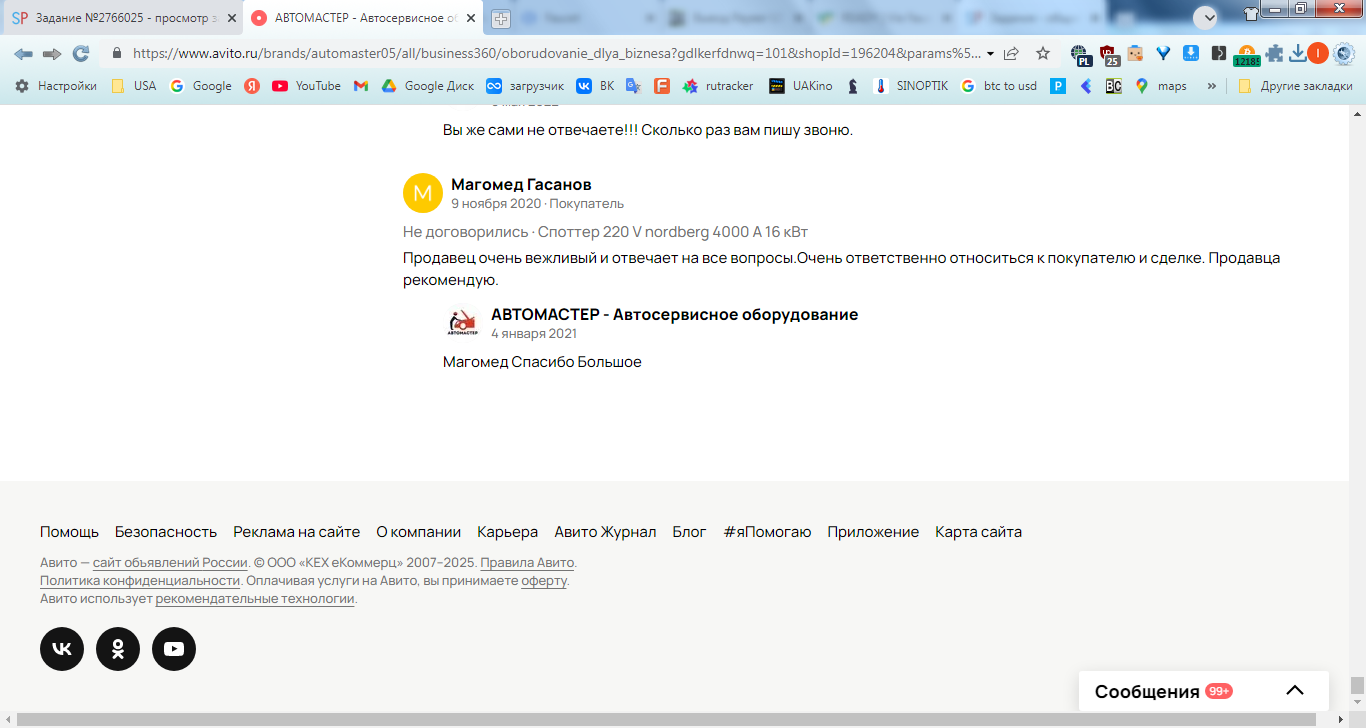Open the PL globe proxy extension
The width and height of the screenshot is (1366, 728).
(1080, 54)
